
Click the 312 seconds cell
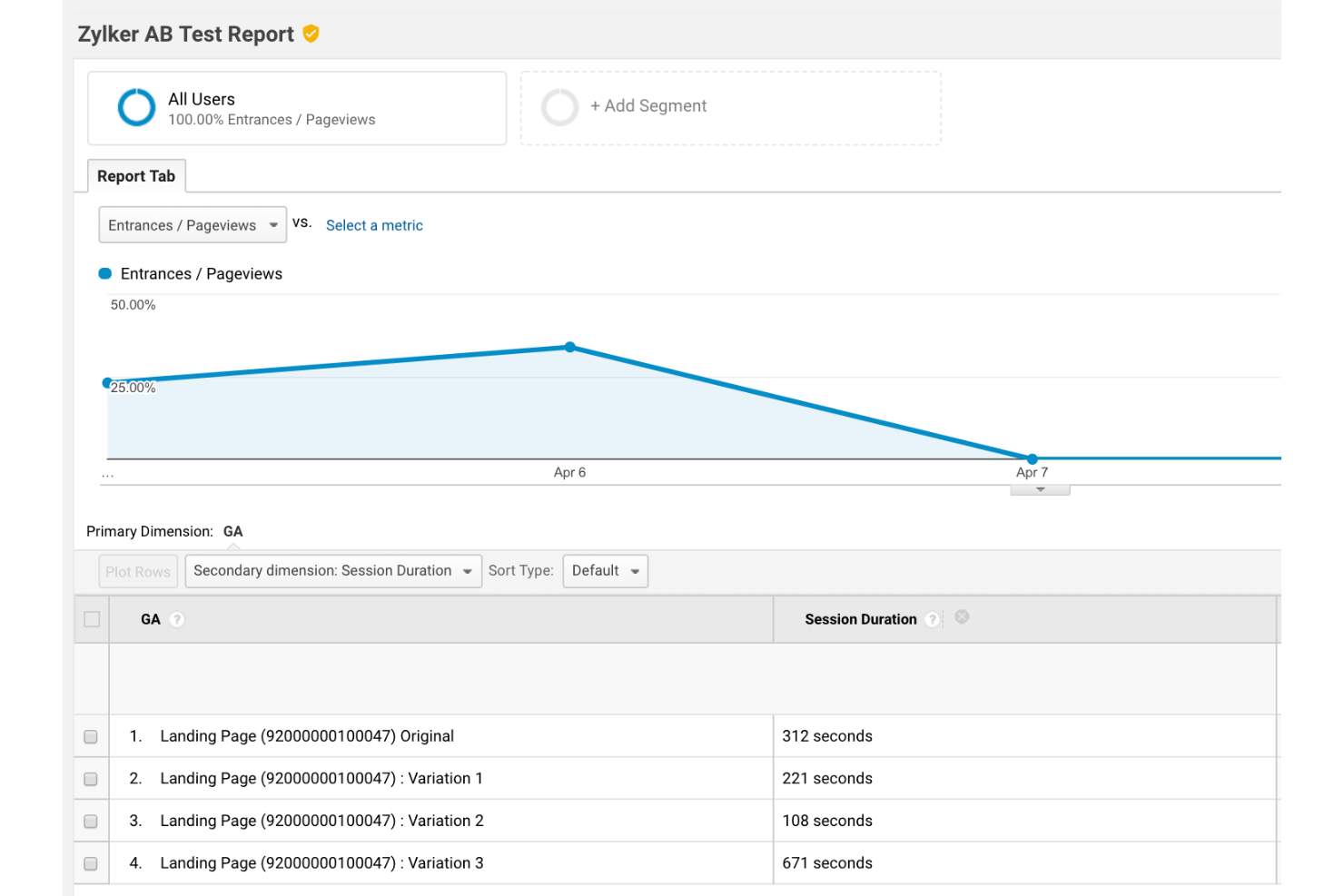click(827, 736)
